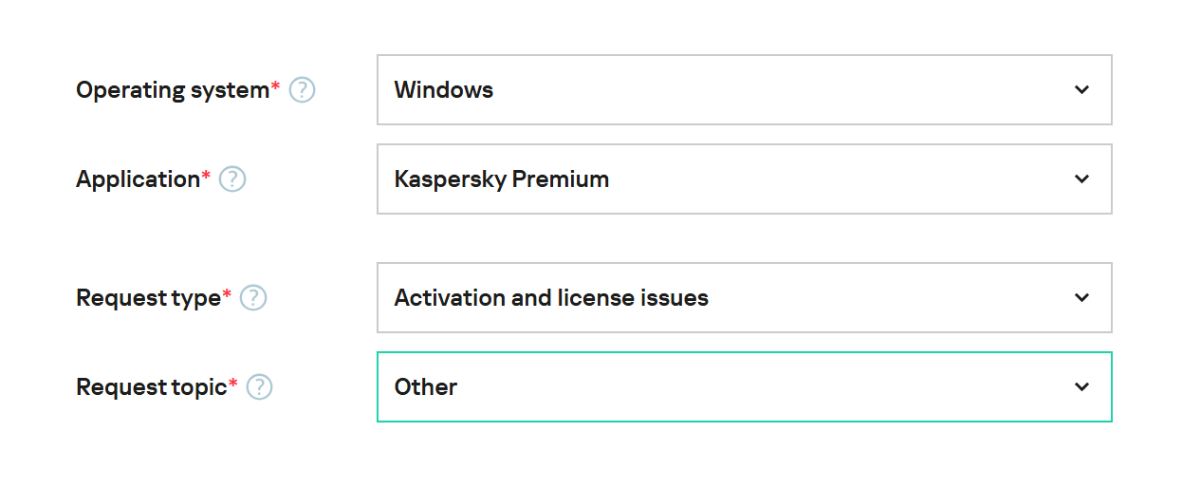The height and width of the screenshot is (487, 1200).
Task: Click the selected Other topic text
Action: point(425,387)
